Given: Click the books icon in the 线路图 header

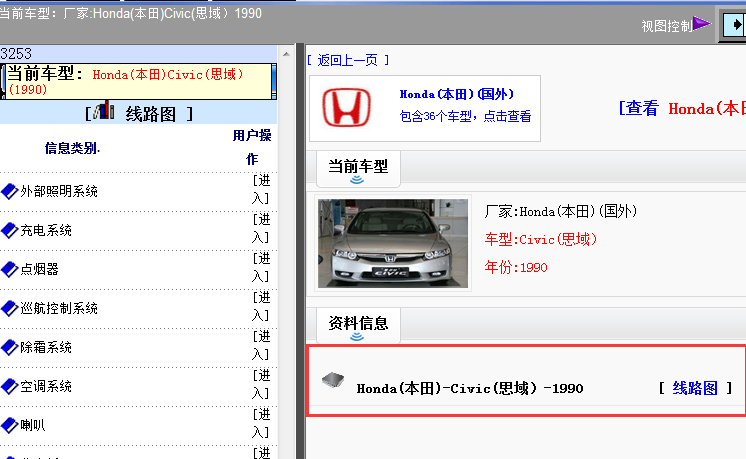Looking at the screenshot, I should (x=104, y=110).
